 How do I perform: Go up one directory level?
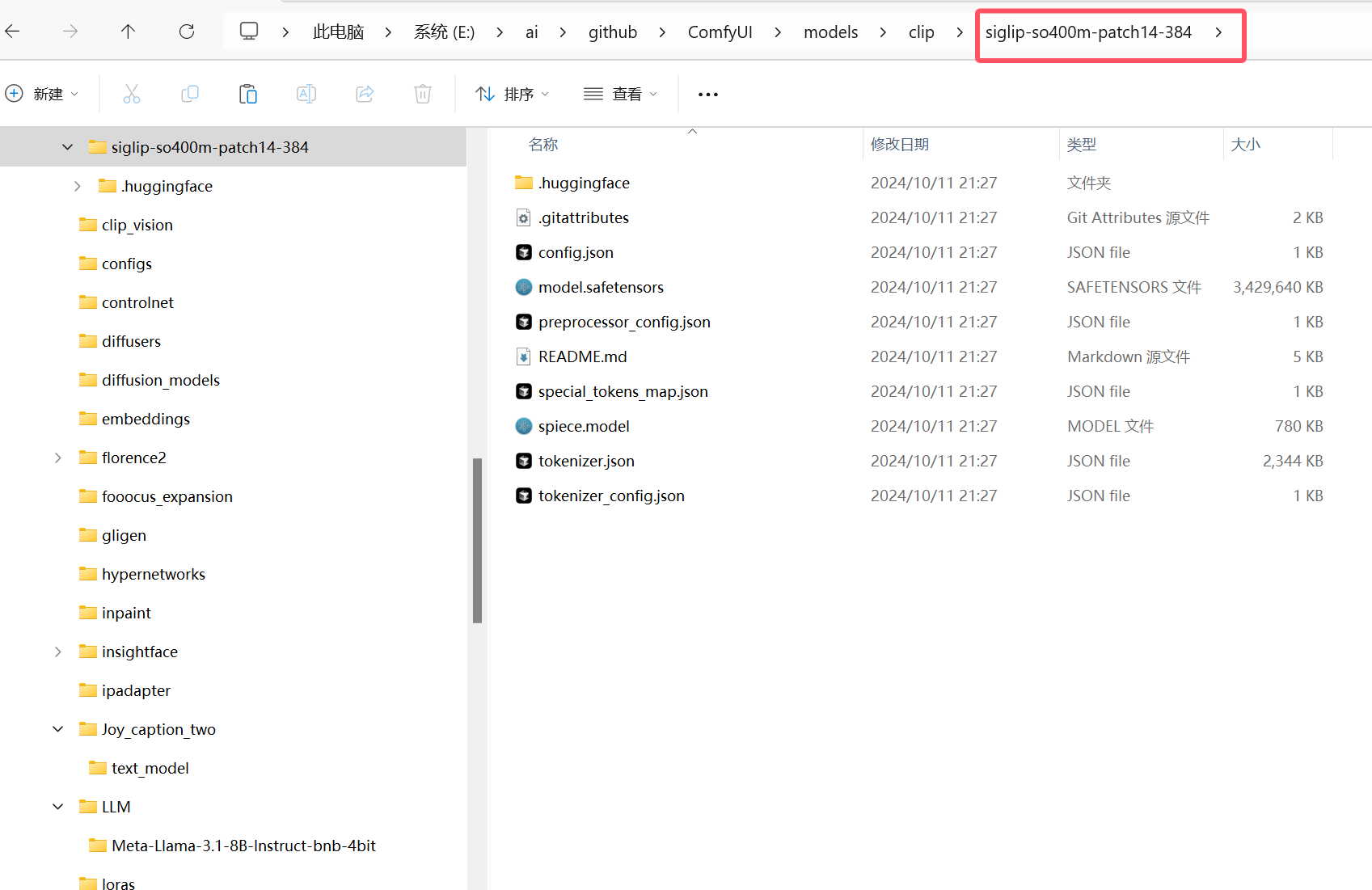pos(128,32)
